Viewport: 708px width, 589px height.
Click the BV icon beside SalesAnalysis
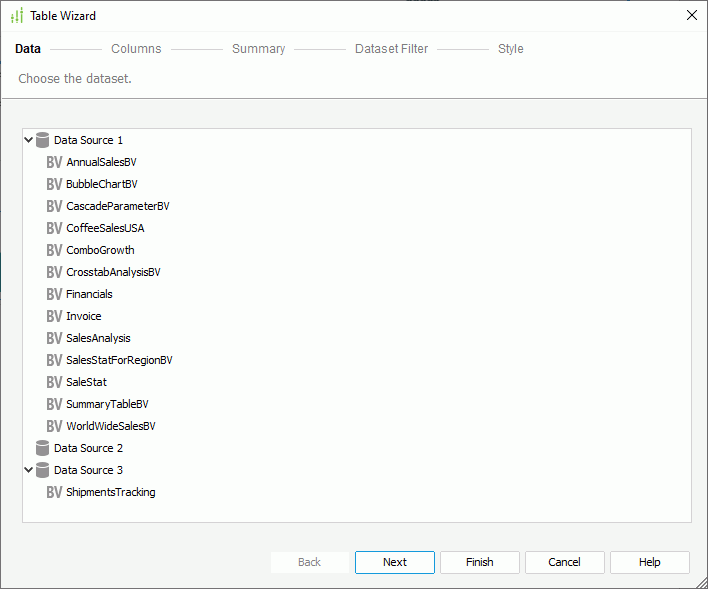[x=54, y=338]
